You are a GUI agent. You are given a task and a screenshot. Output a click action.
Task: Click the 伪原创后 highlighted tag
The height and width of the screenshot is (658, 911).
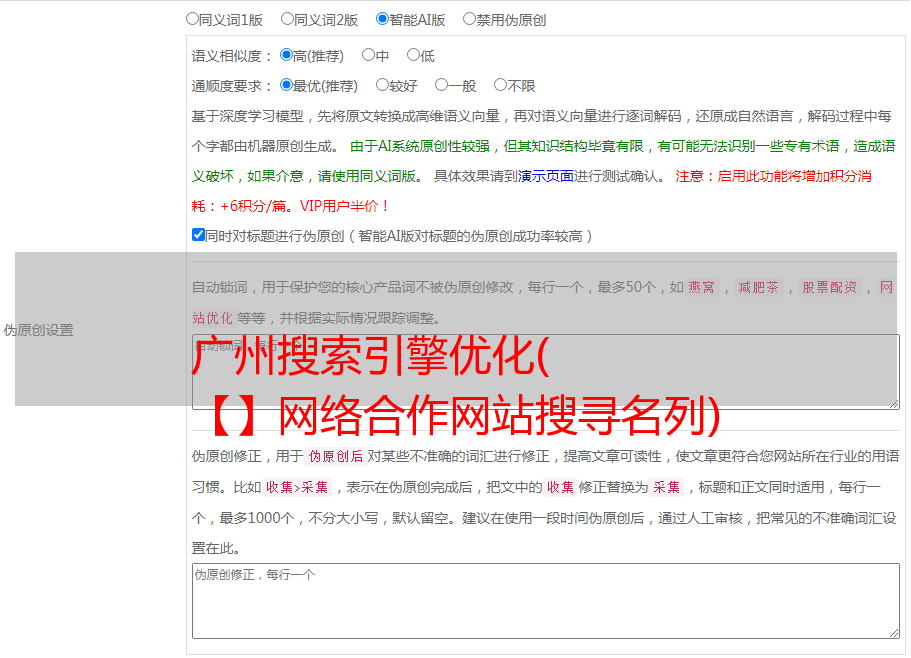click(x=336, y=456)
